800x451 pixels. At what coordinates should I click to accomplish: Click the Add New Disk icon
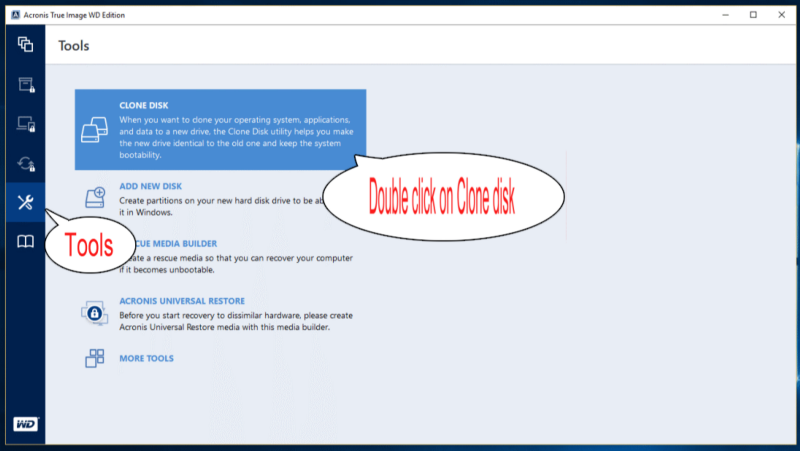[95, 197]
